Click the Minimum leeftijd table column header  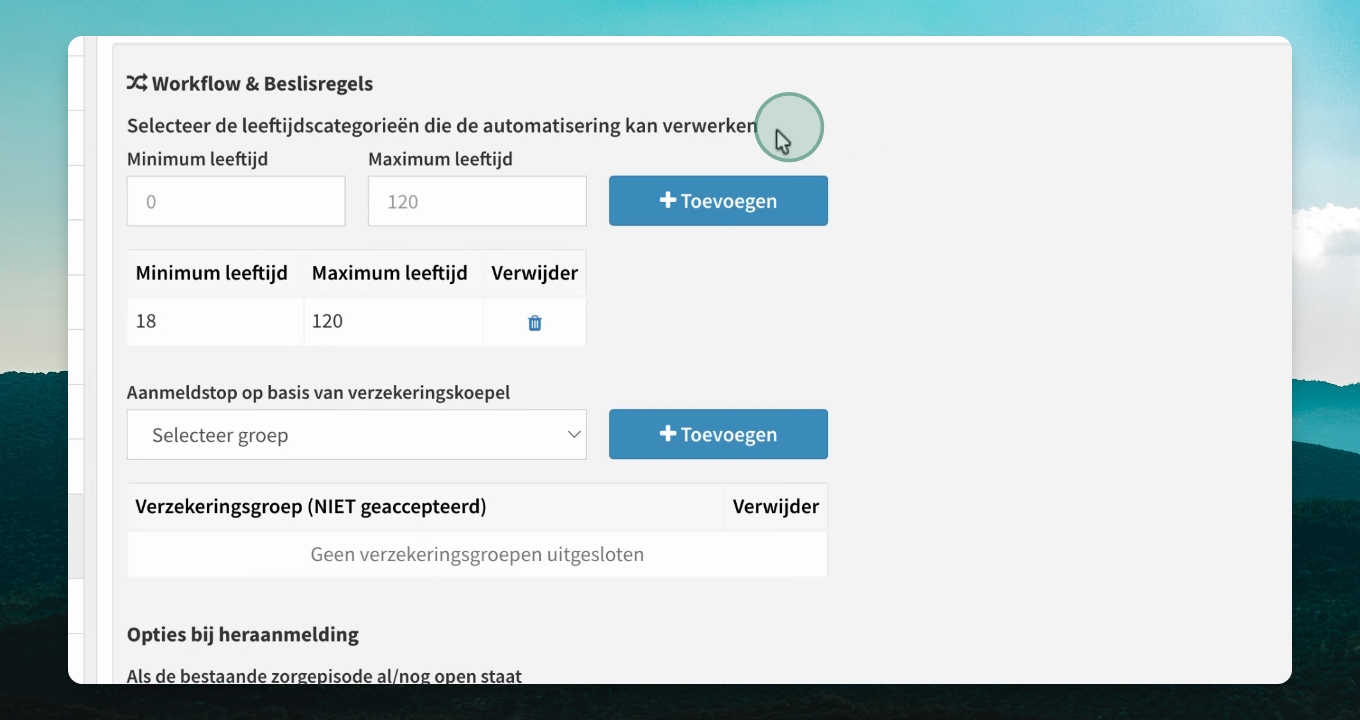pos(212,273)
